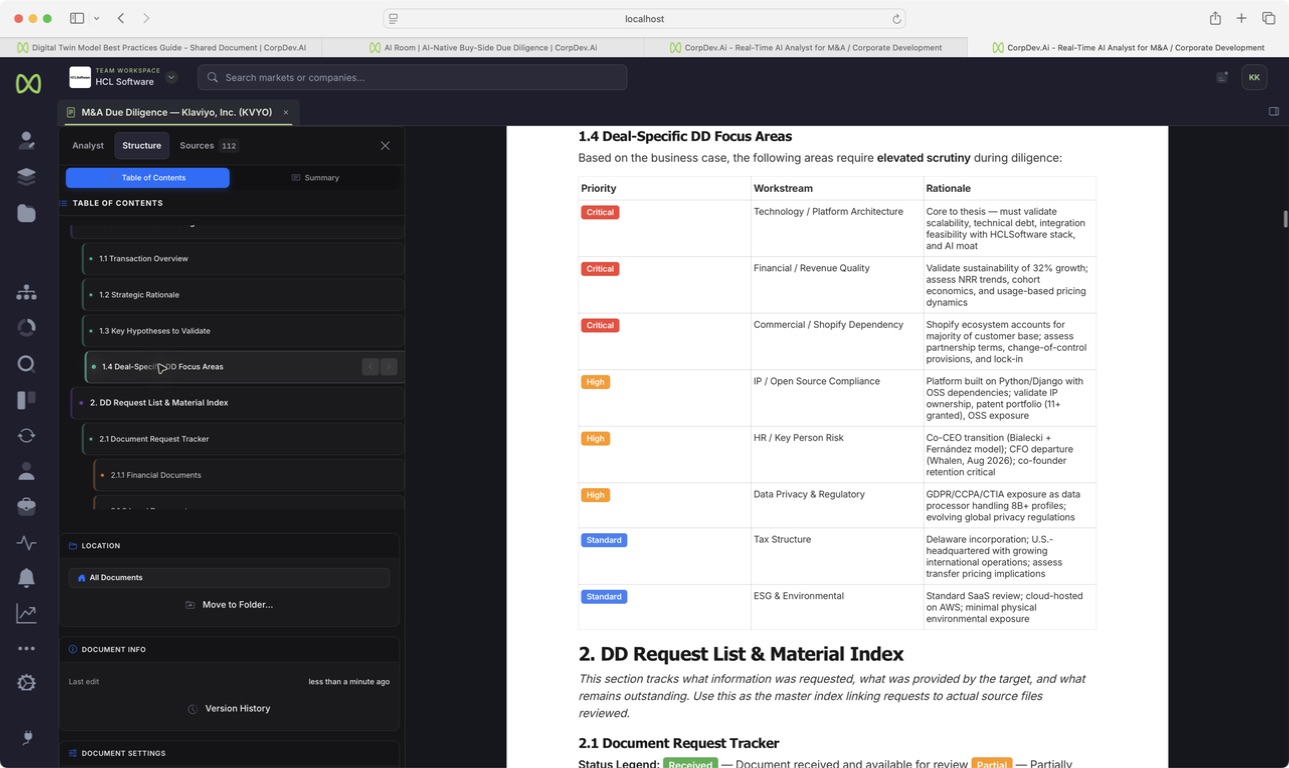Image resolution: width=1289 pixels, height=768 pixels.
Task: Close the Structure side panel
Action: click(x=385, y=146)
